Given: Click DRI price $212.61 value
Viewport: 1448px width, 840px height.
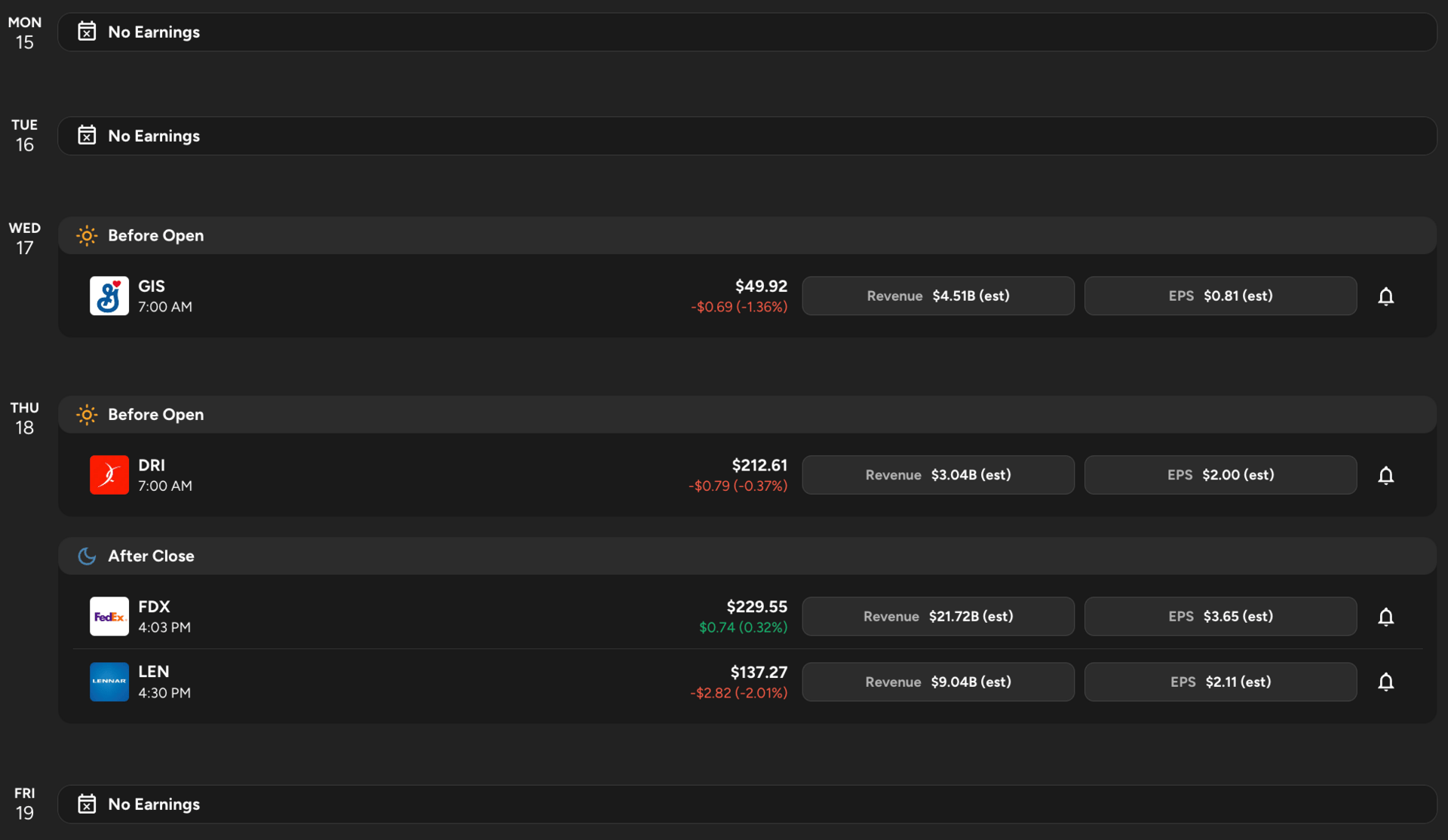Looking at the screenshot, I should 759,465.
